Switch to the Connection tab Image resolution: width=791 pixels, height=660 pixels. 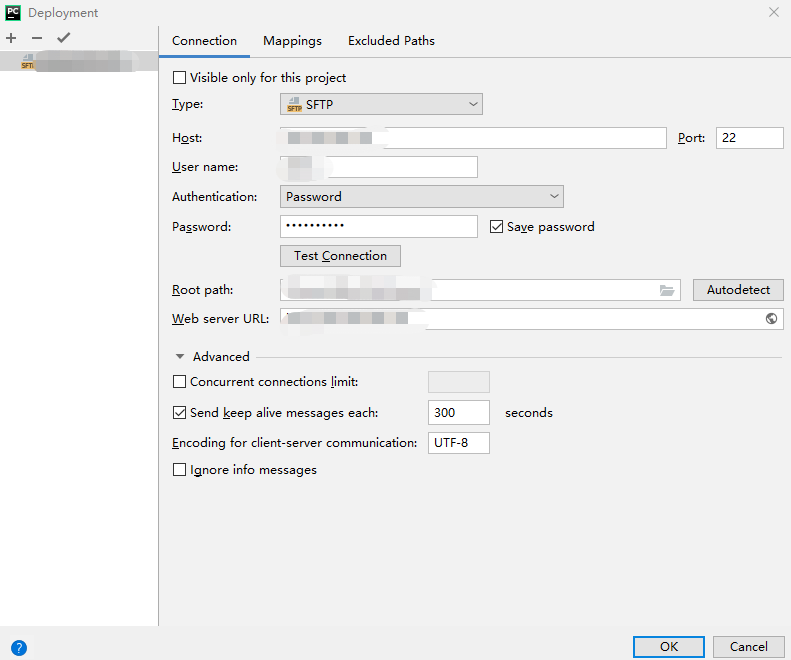204,41
